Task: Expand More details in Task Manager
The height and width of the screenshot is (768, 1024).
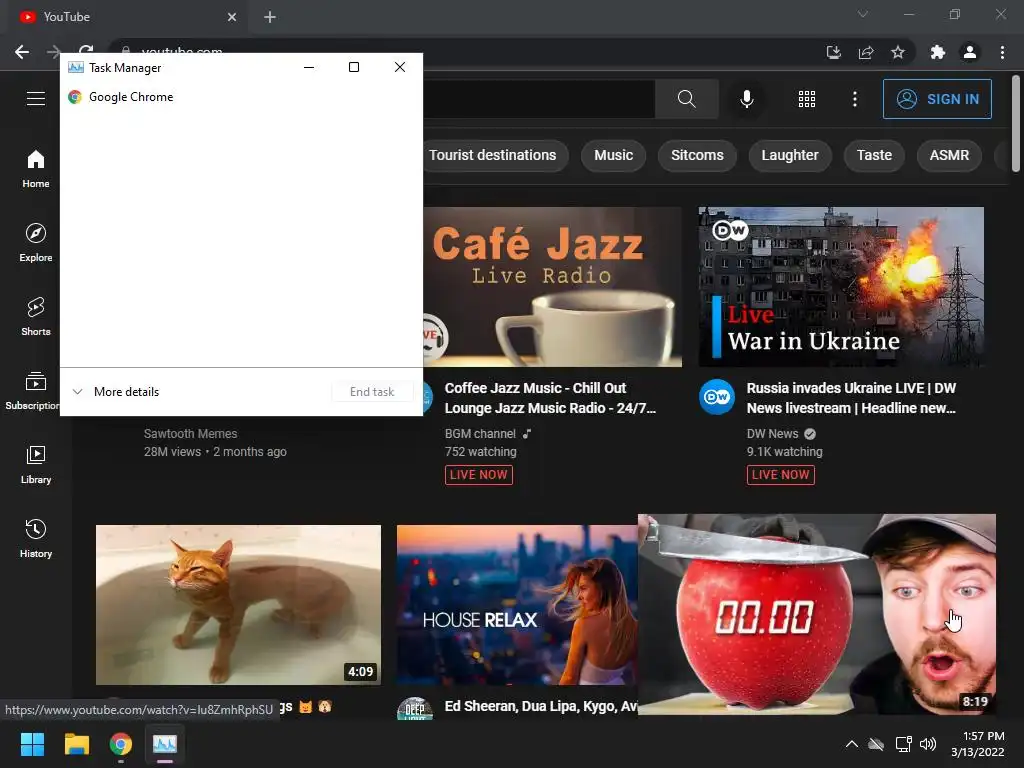Action: [116, 392]
